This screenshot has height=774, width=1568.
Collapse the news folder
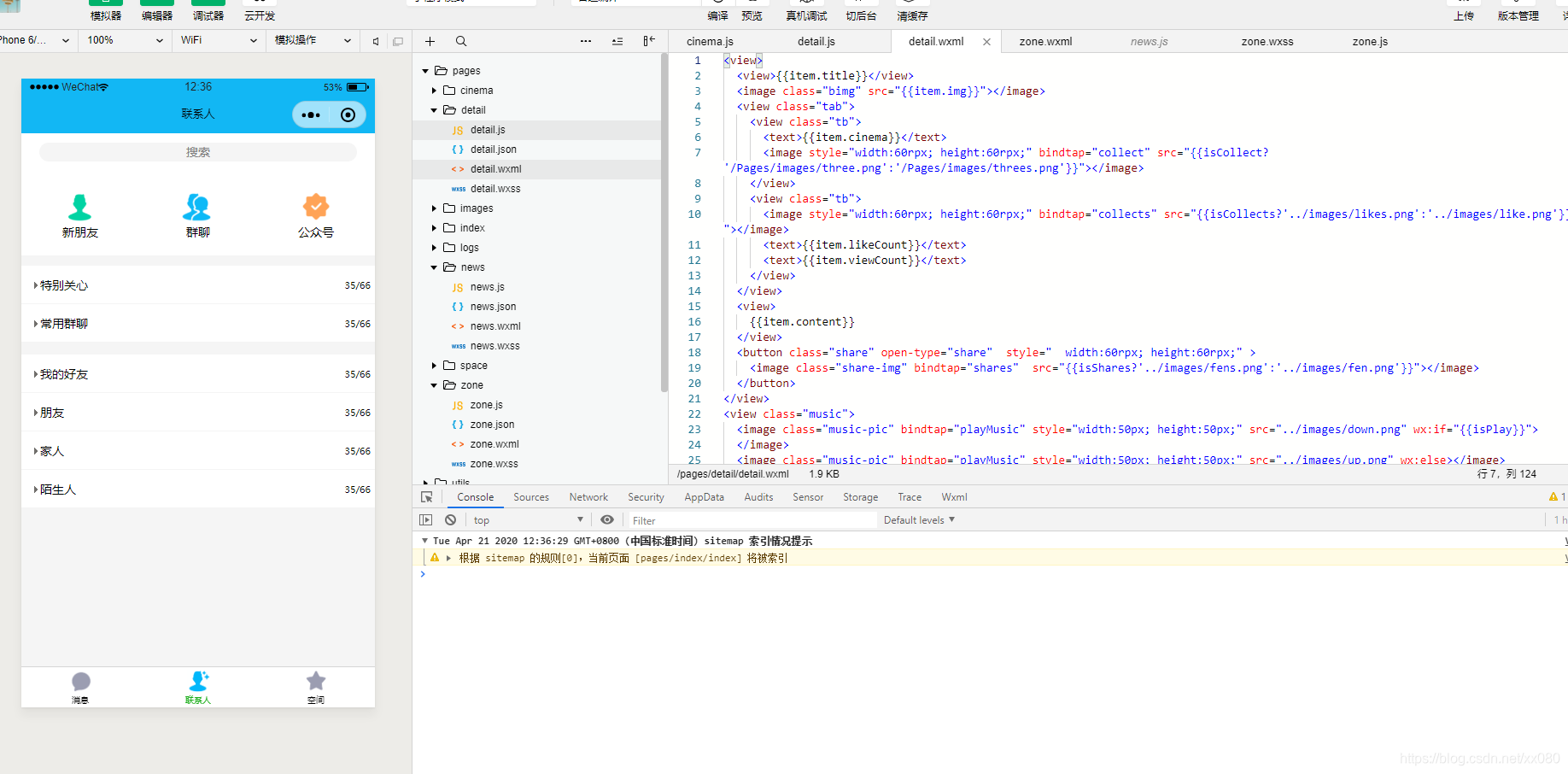coord(434,267)
